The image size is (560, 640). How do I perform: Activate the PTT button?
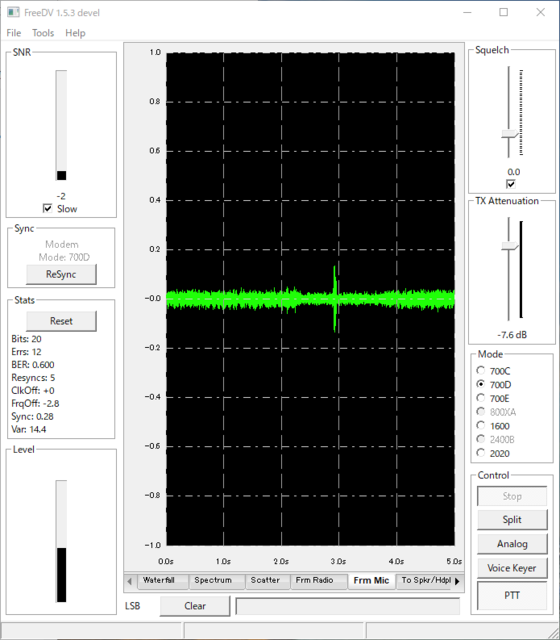coord(512,596)
